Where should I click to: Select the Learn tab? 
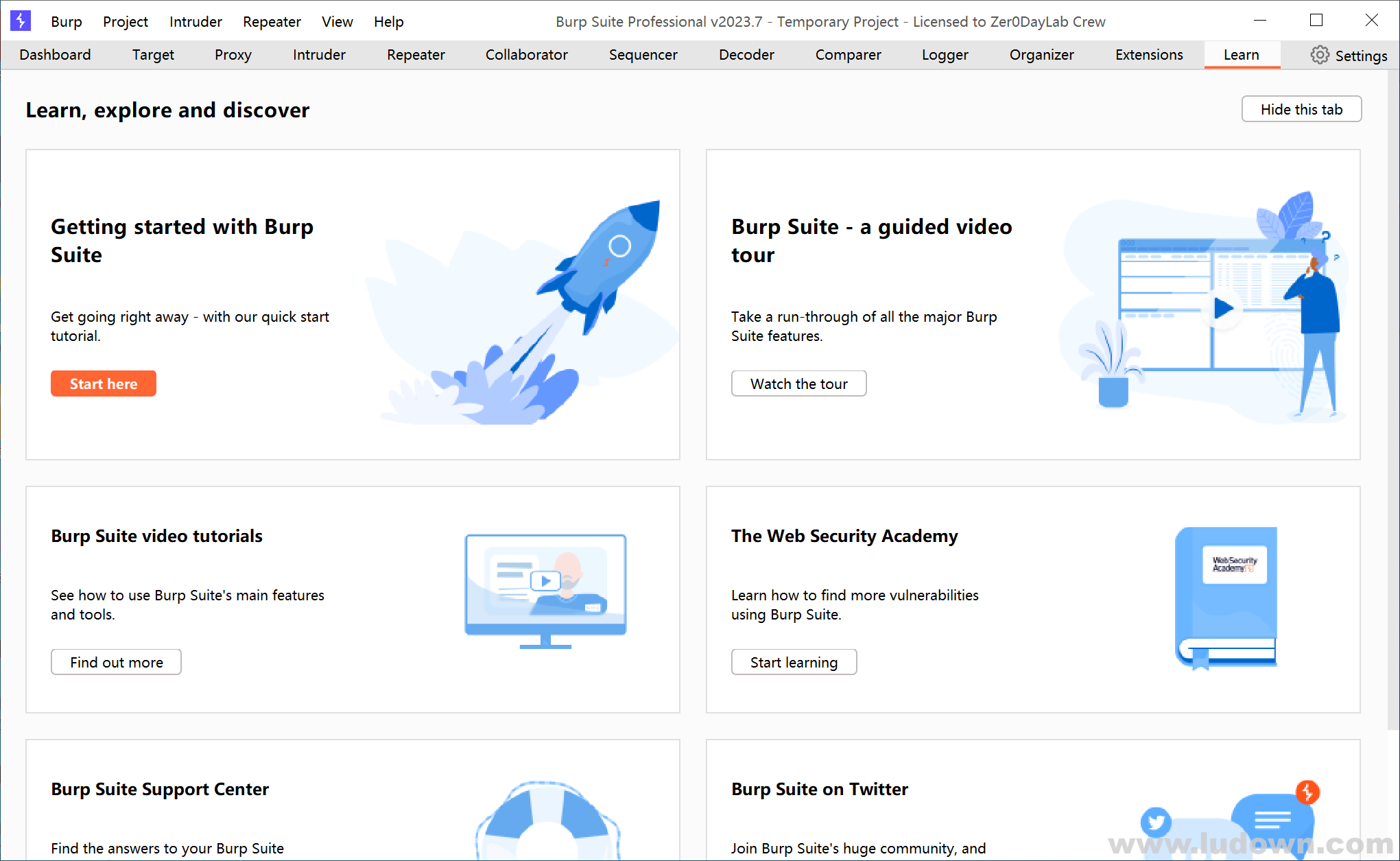point(1242,55)
